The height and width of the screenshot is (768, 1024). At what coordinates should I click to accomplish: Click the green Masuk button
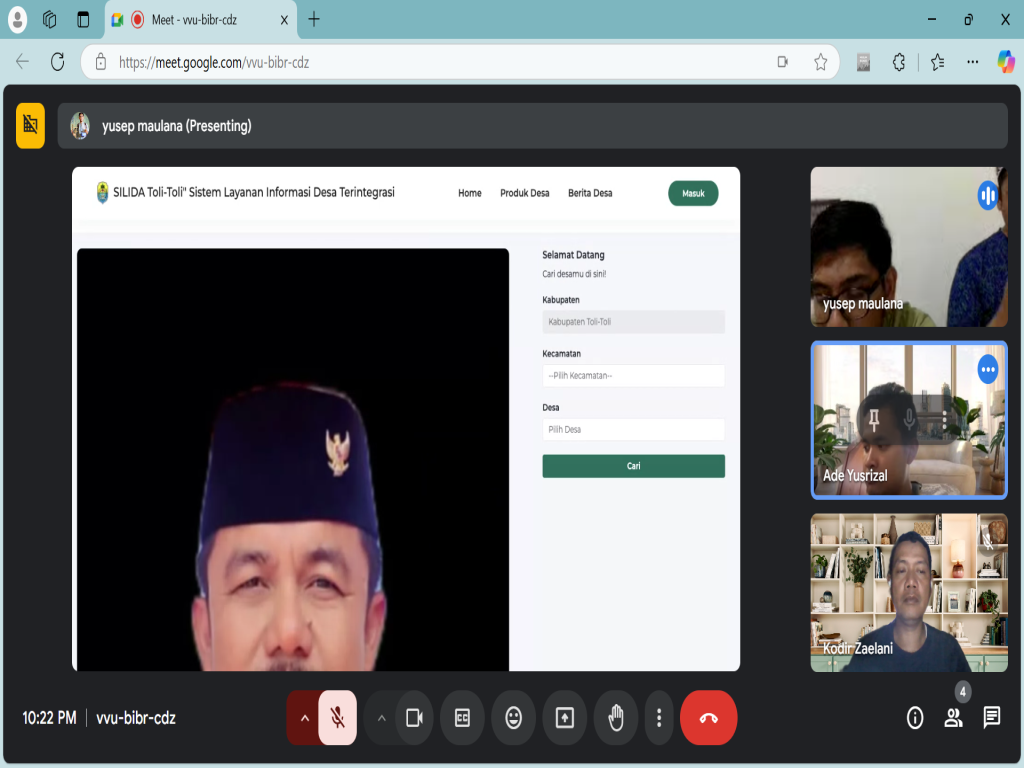click(x=693, y=193)
